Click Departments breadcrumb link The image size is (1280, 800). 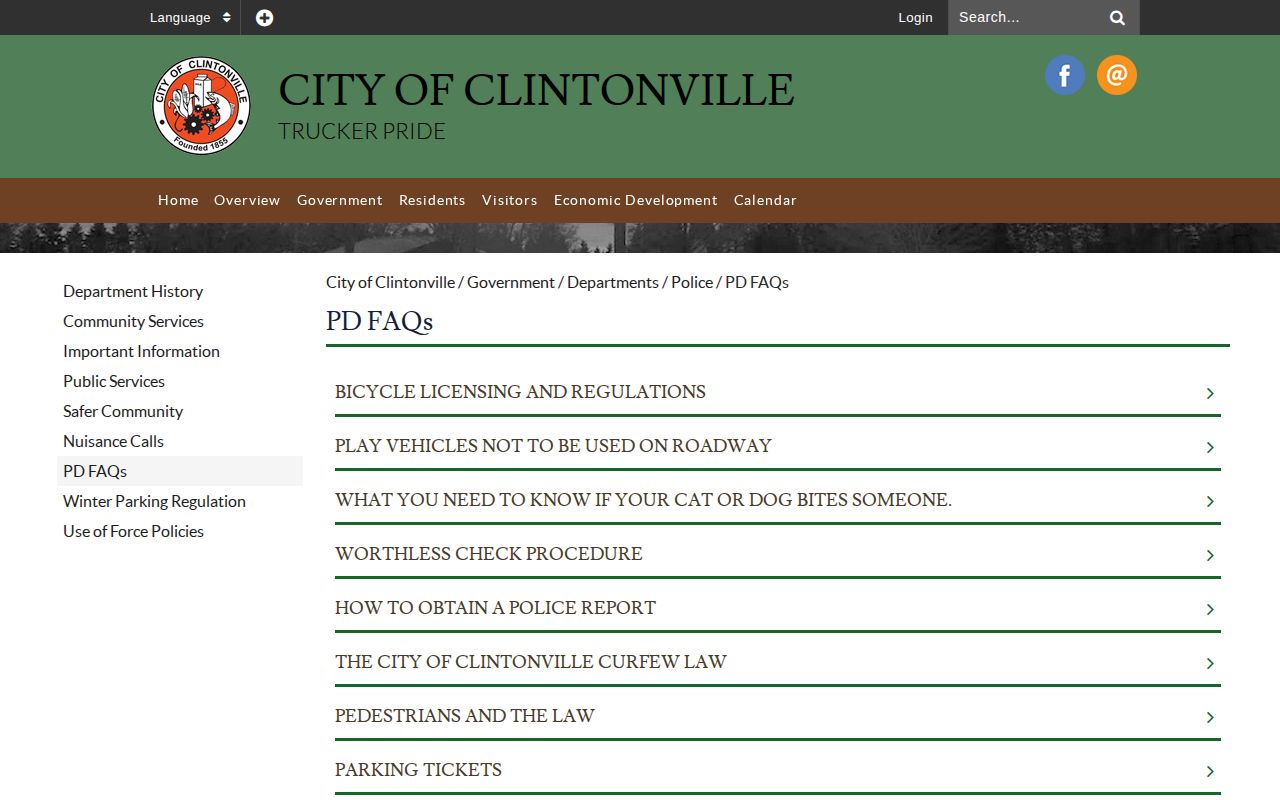(x=613, y=282)
